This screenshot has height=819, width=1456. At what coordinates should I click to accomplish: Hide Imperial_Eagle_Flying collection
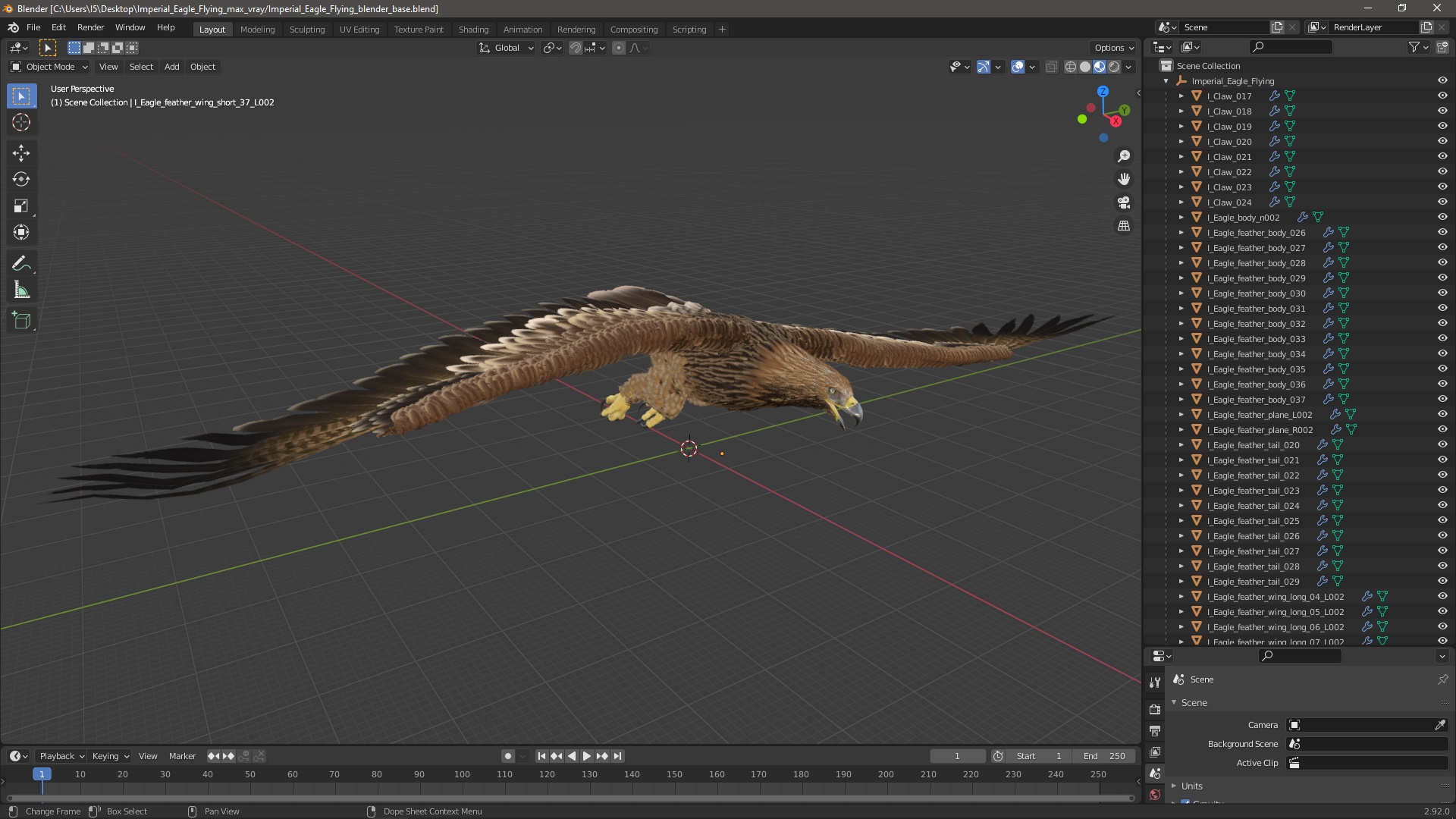click(1442, 81)
